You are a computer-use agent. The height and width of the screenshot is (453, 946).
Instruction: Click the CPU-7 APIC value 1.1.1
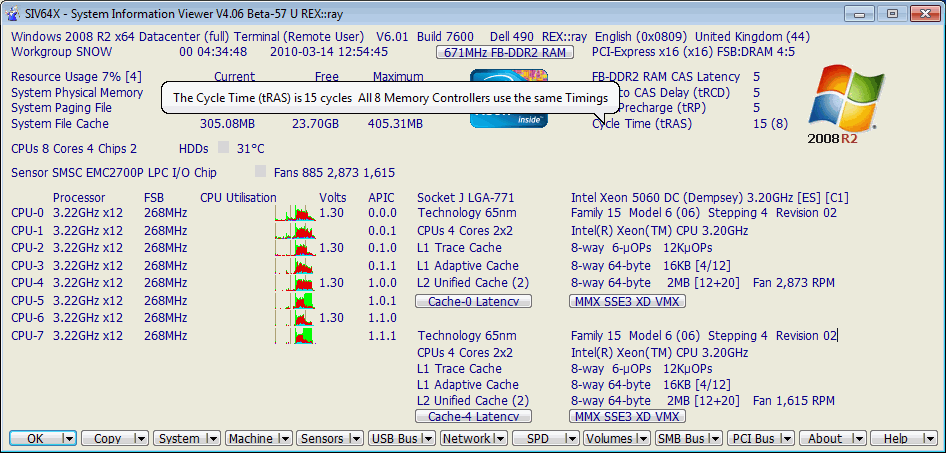coord(383,336)
